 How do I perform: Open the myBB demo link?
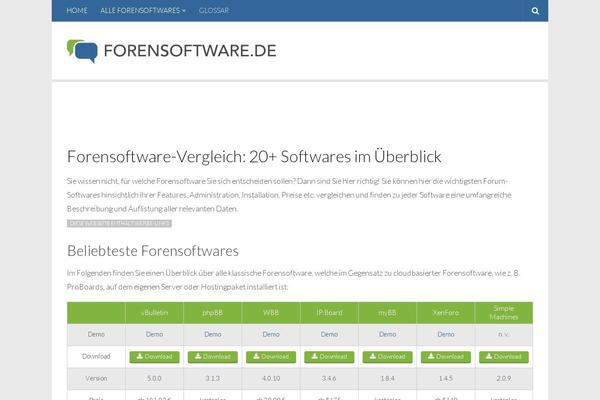[x=387, y=334]
